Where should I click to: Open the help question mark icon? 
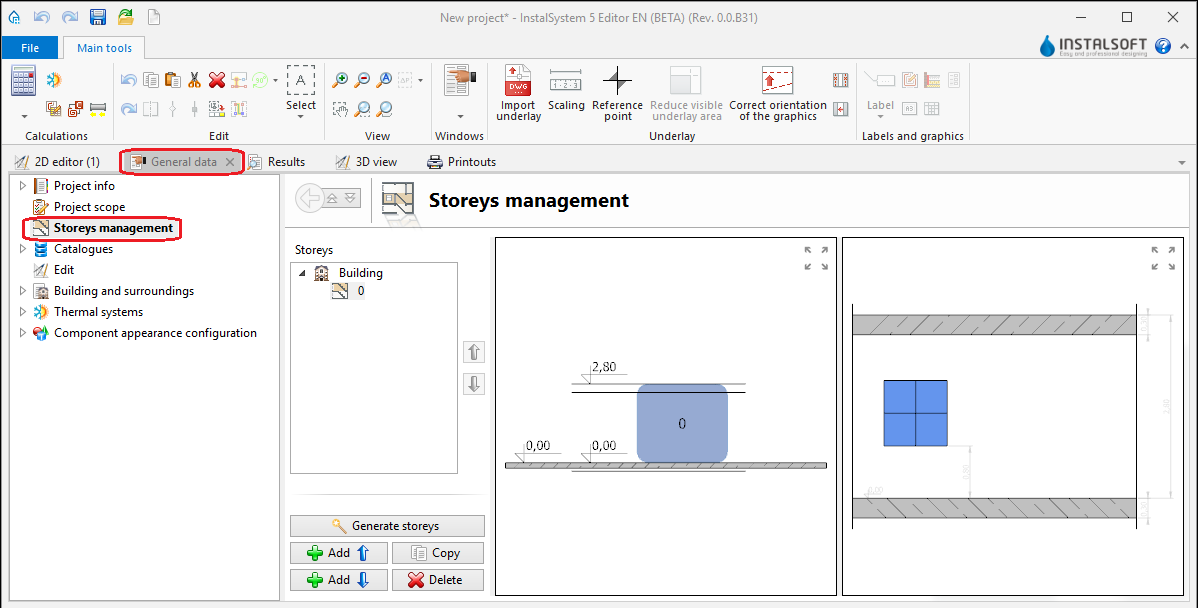point(1163,46)
